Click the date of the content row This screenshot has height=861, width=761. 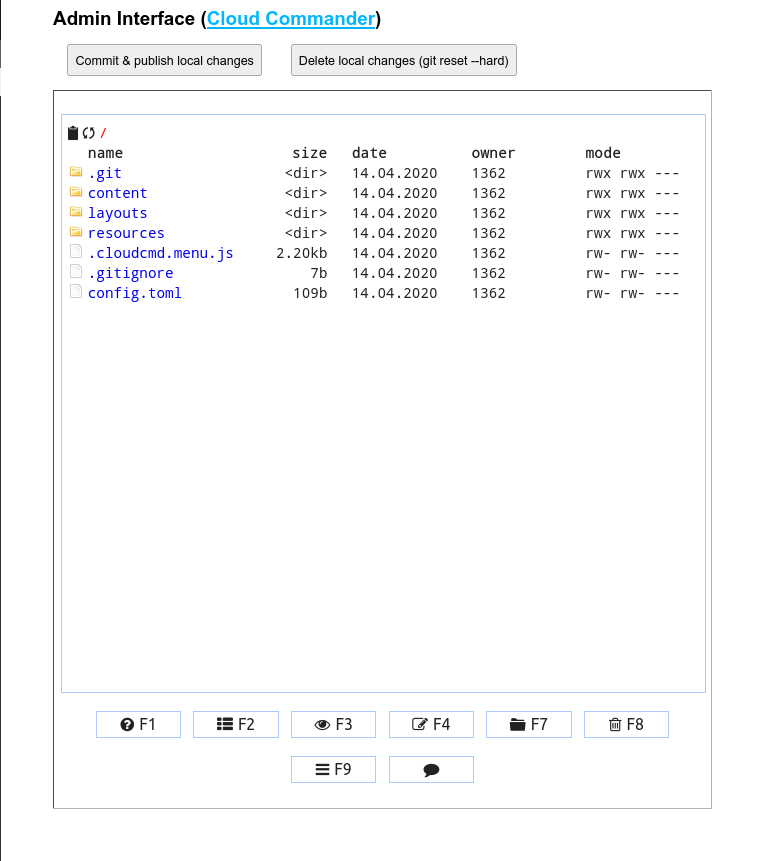395,193
